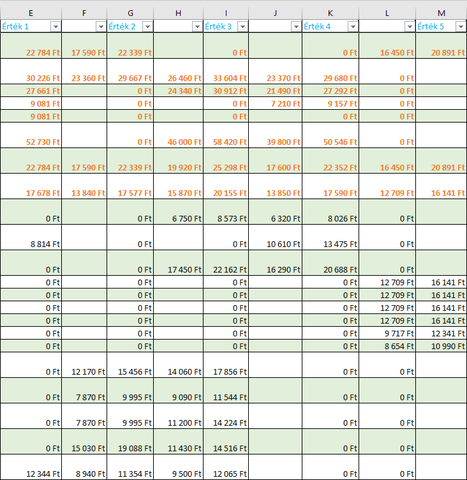Select cell with 29 680 Ft
The image size is (467, 480).
pos(330,71)
